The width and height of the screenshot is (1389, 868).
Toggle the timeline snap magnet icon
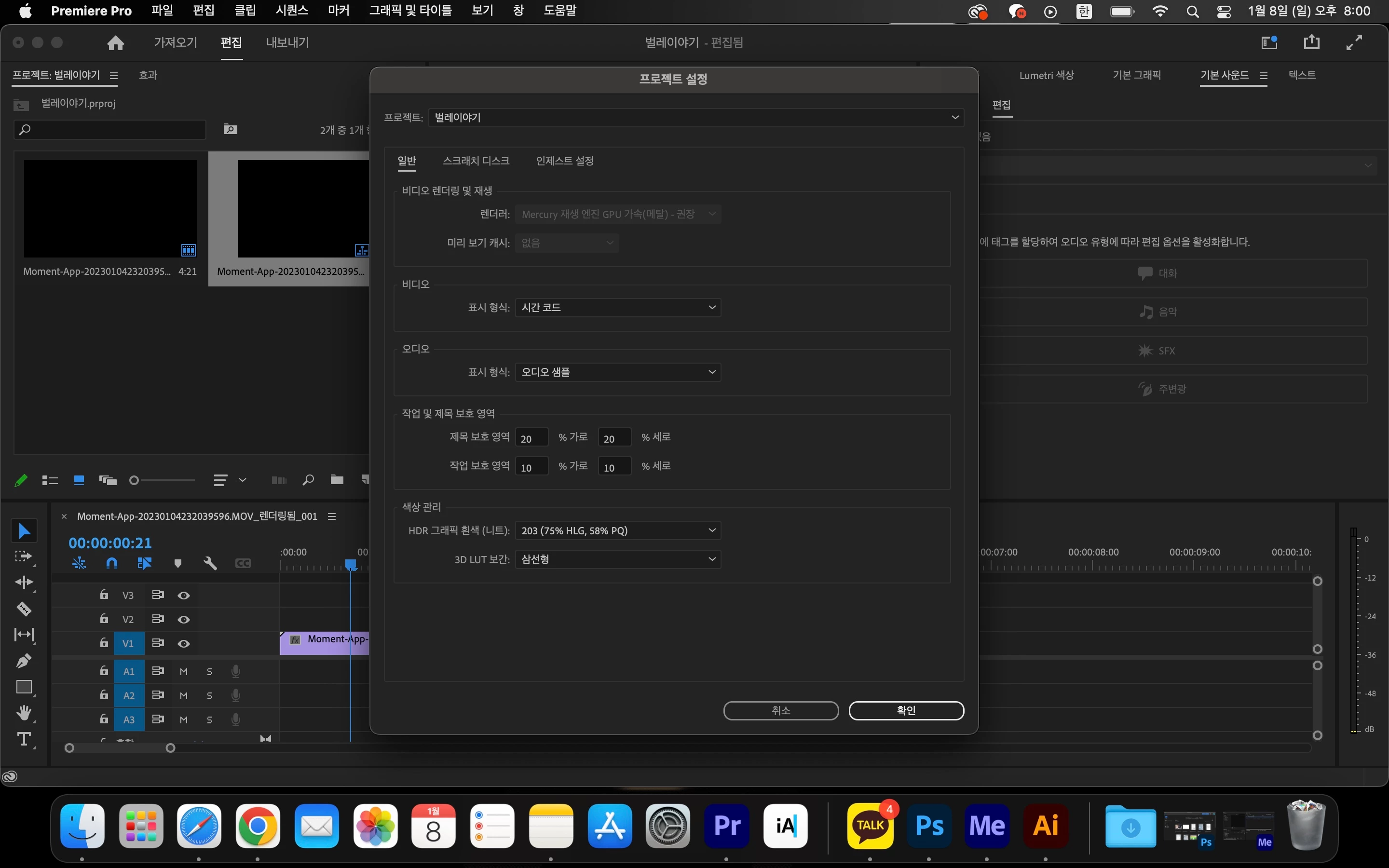tap(112, 564)
